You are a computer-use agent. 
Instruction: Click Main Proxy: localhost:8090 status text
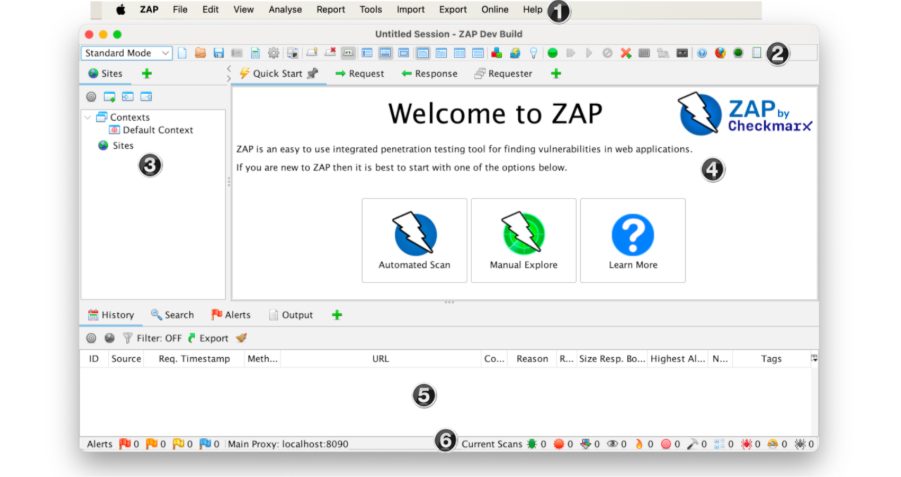tap(288, 444)
